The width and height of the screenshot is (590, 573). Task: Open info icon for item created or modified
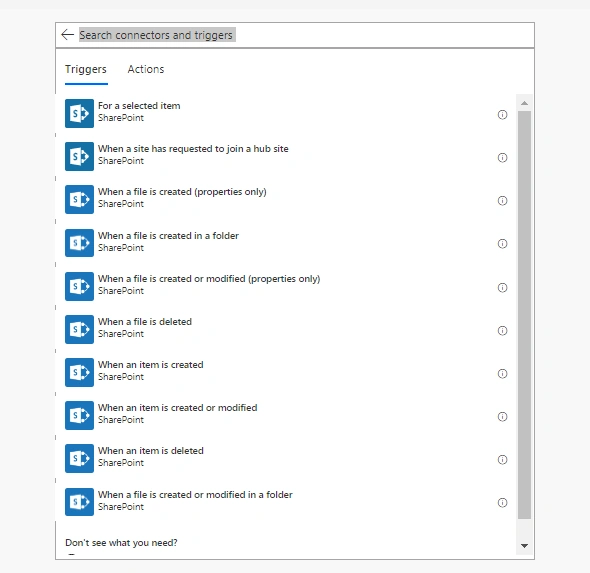(x=502, y=416)
